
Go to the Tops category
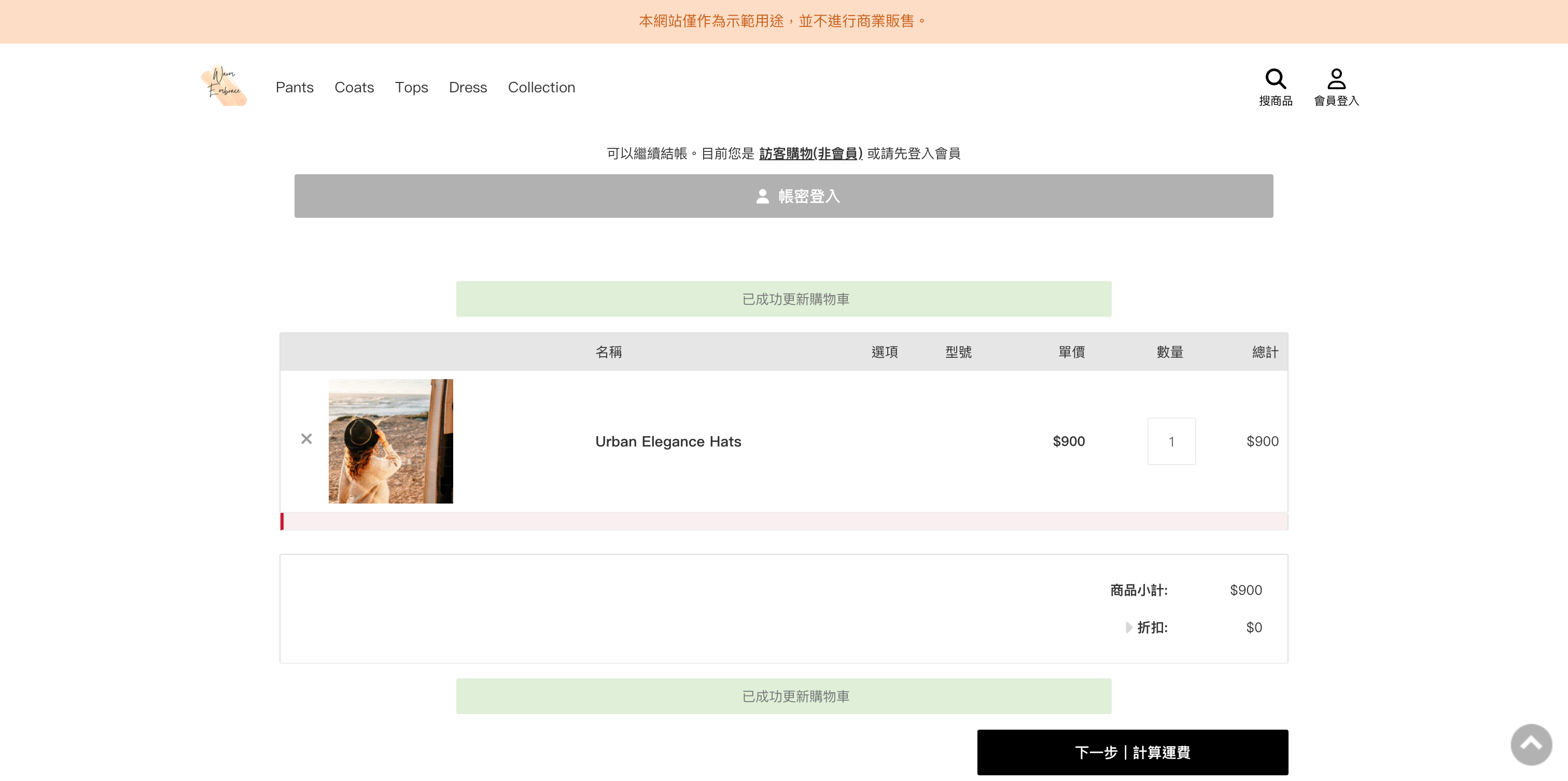click(411, 87)
